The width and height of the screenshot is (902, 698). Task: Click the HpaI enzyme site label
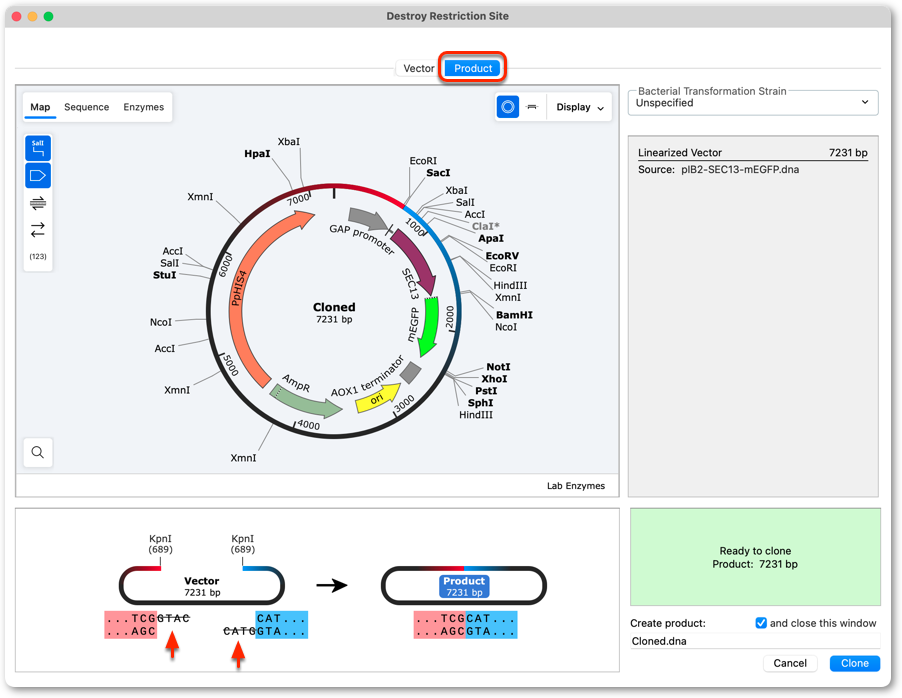[x=257, y=154]
